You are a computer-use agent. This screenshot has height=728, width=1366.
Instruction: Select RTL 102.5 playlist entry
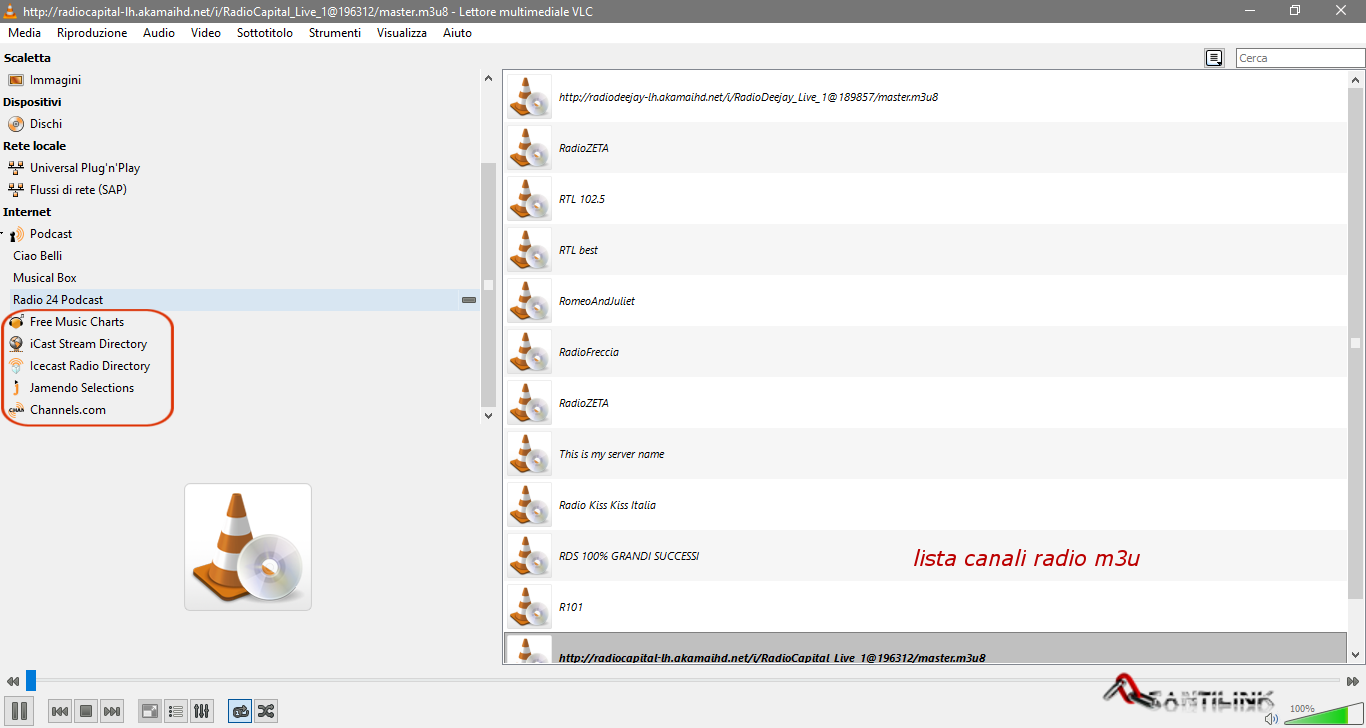pos(926,199)
